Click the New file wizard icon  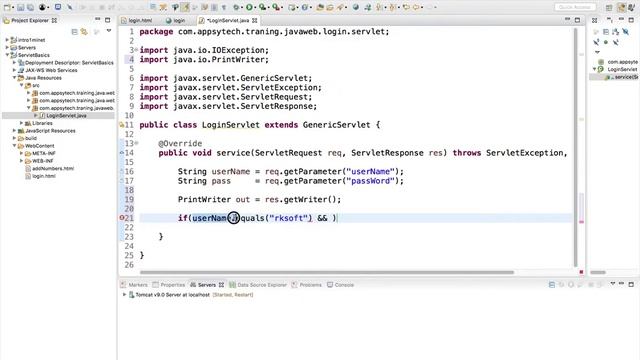pyautogui.click(x=7, y=7)
